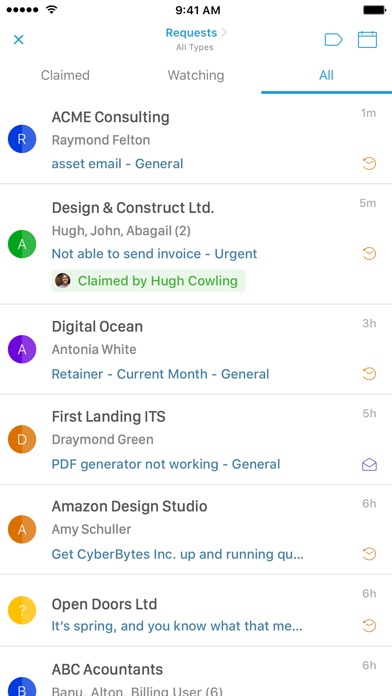The width and height of the screenshot is (392, 696).
Task: Switch to the Claimed tab
Action: (x=65, y=75)
